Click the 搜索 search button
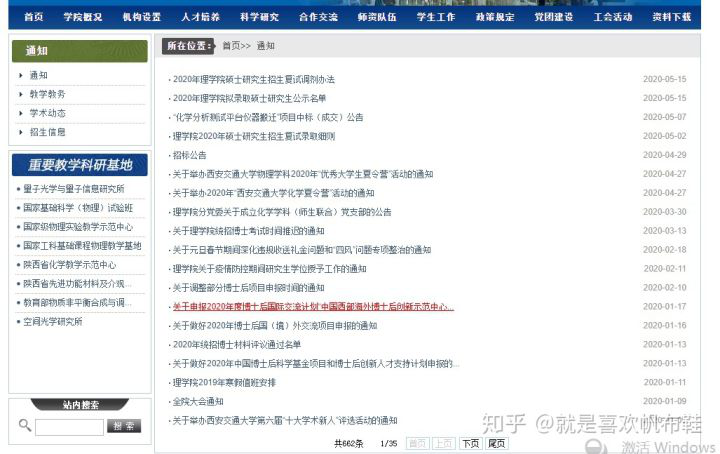Viewport: 720px width, 454px height. coord(124,426)
